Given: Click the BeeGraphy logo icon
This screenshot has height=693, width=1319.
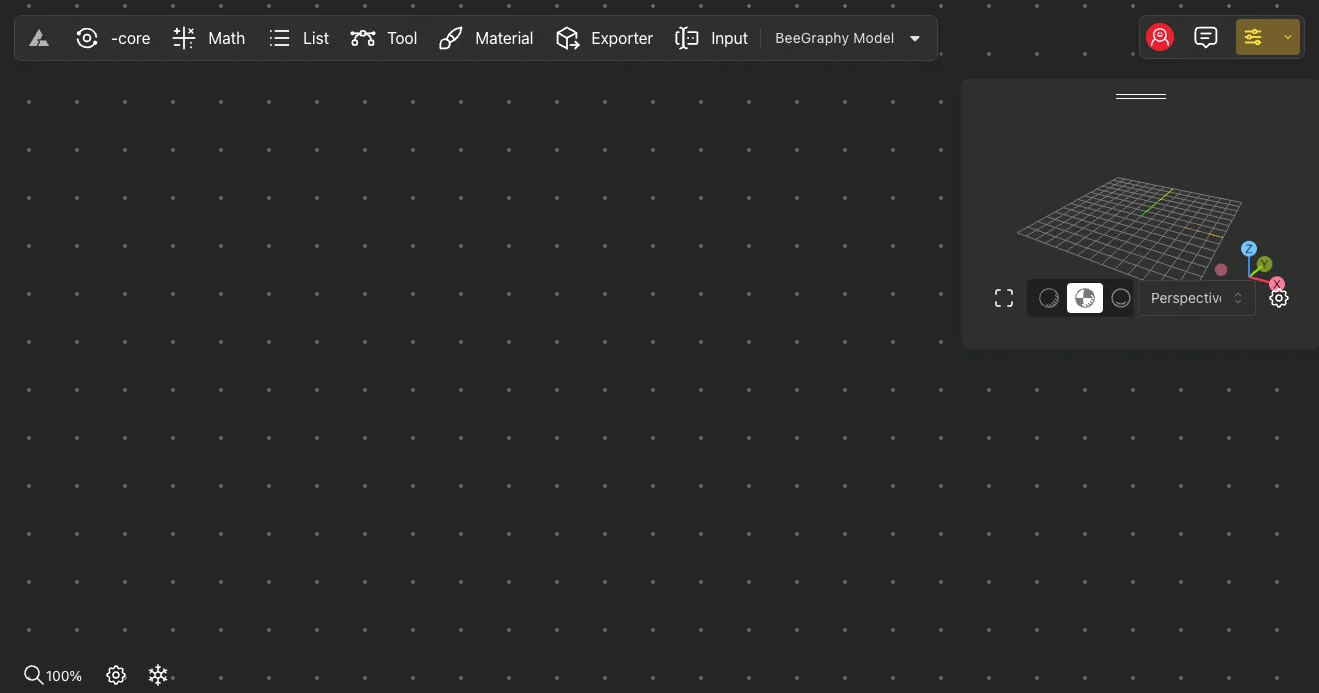Looking at the screenshot, I should click(x=39, y=39).
